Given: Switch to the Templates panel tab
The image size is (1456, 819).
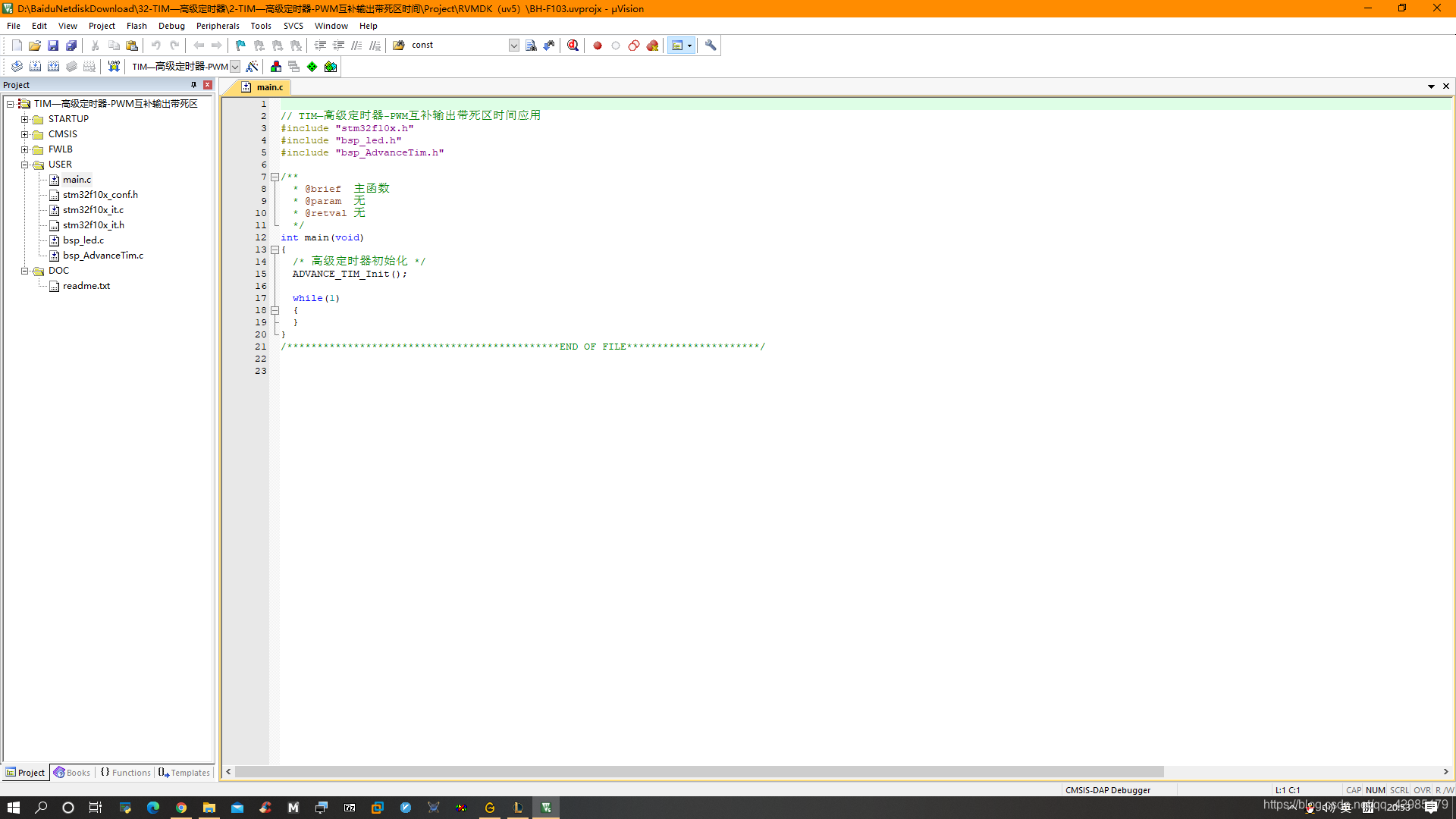Looking at the screenshot, I should point(184,773).
